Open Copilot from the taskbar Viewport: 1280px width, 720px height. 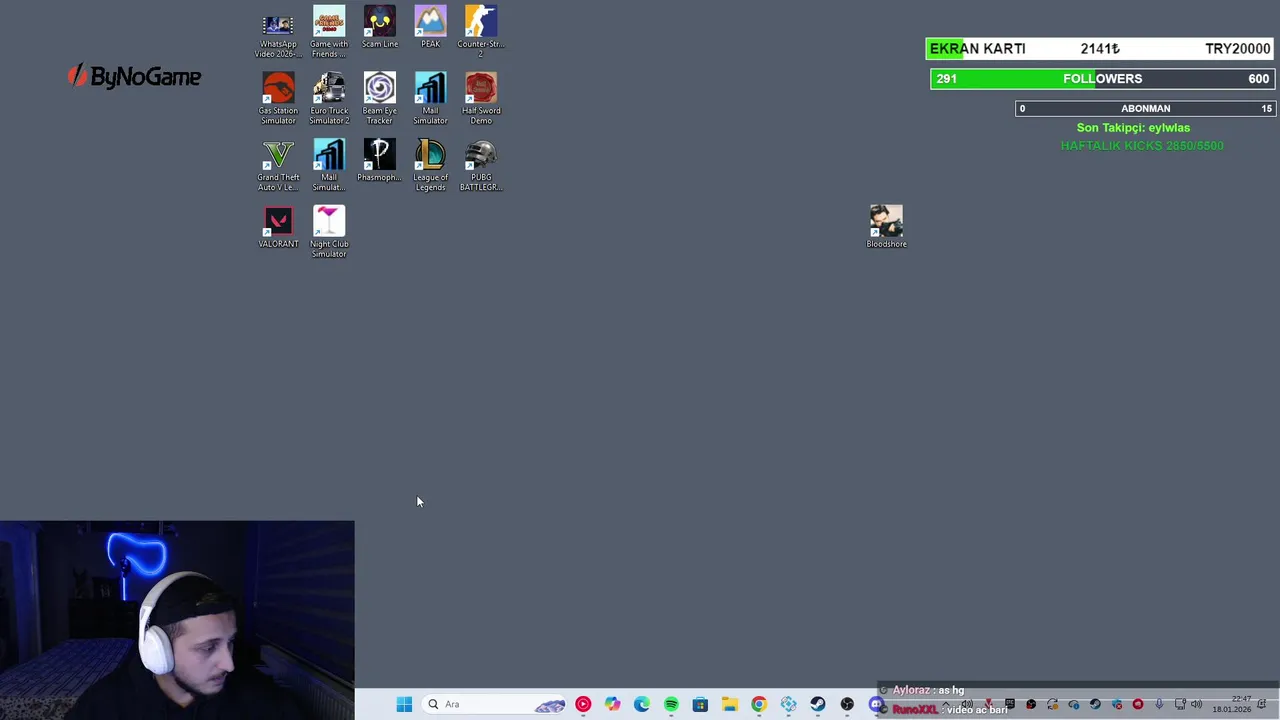coord(612,704)
